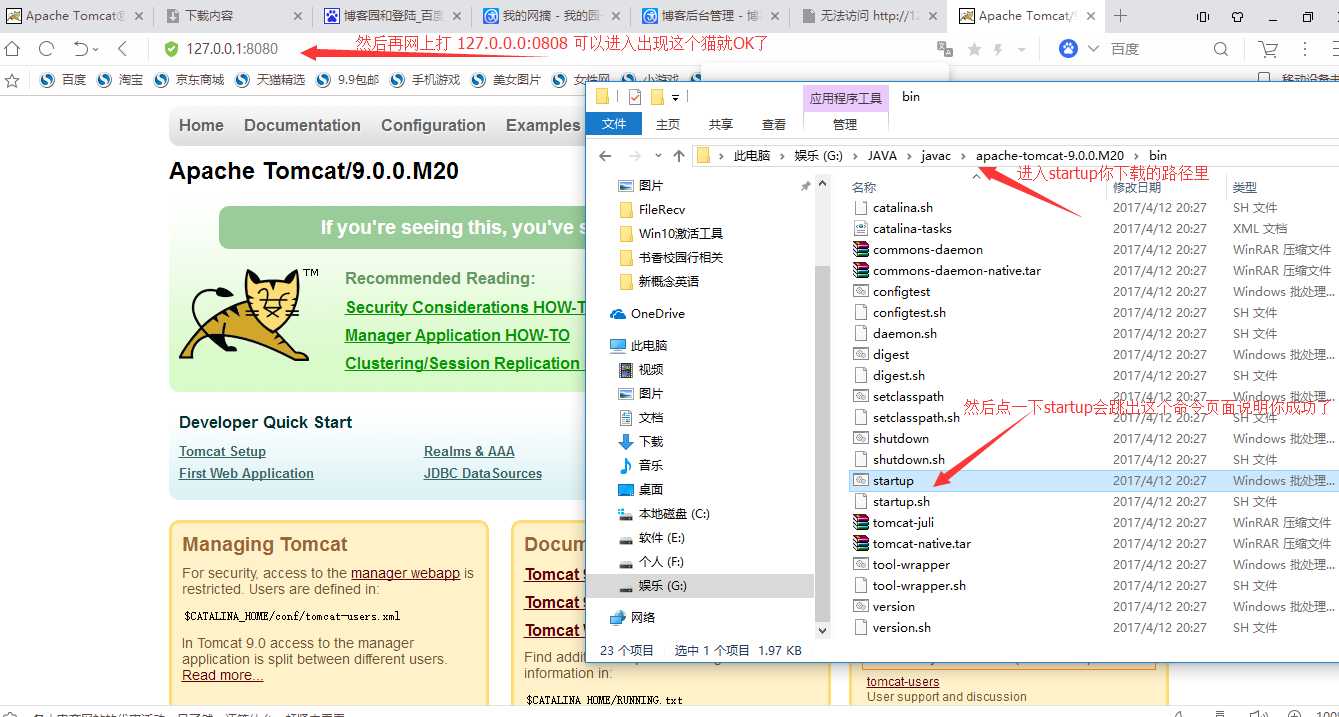Click the favorites star on bookmarks bar
Viewport: 1339px width, 717px height.
click(x=13, y=80)
